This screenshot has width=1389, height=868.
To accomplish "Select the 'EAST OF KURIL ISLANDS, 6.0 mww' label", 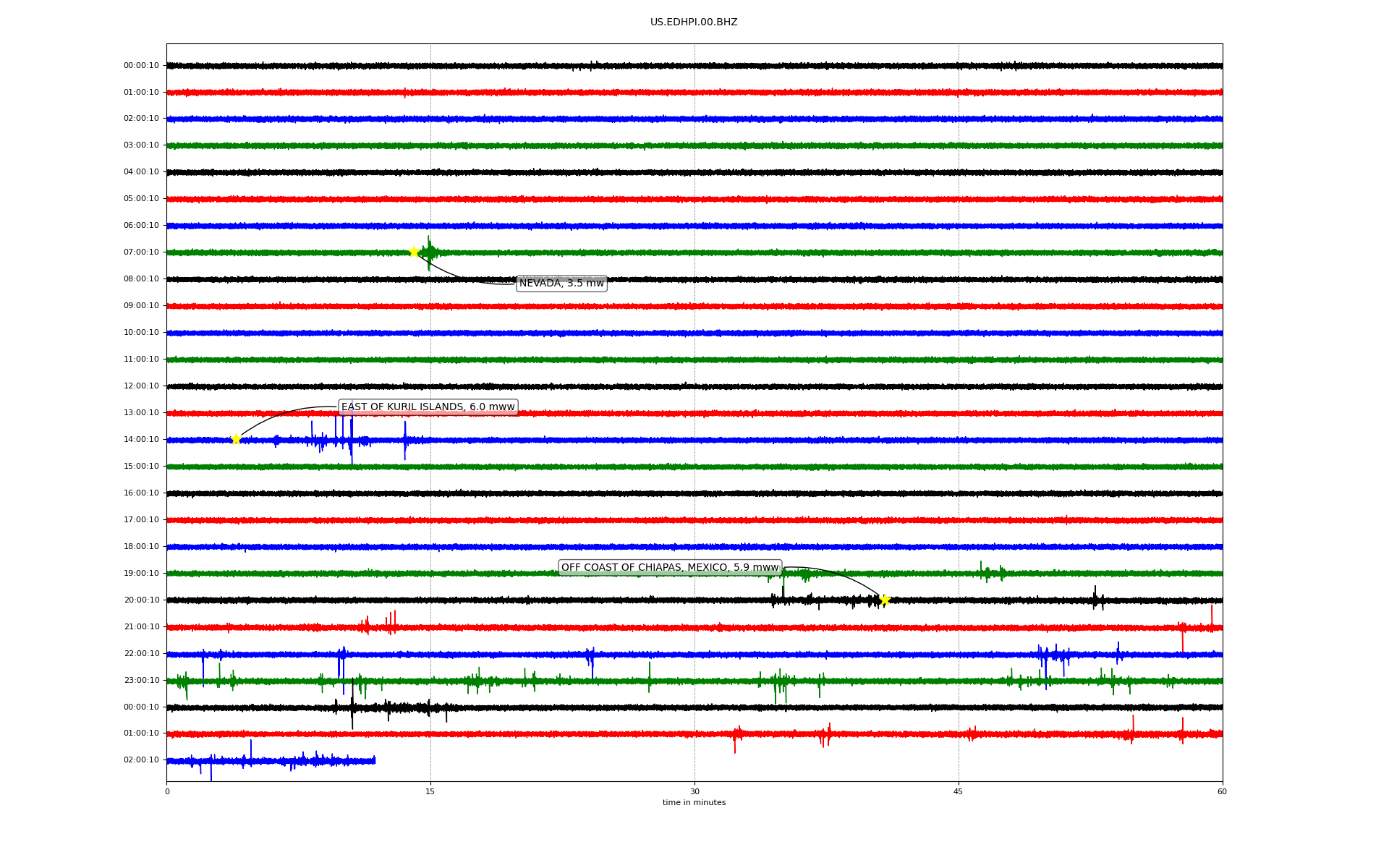I will tap(428, 407).
